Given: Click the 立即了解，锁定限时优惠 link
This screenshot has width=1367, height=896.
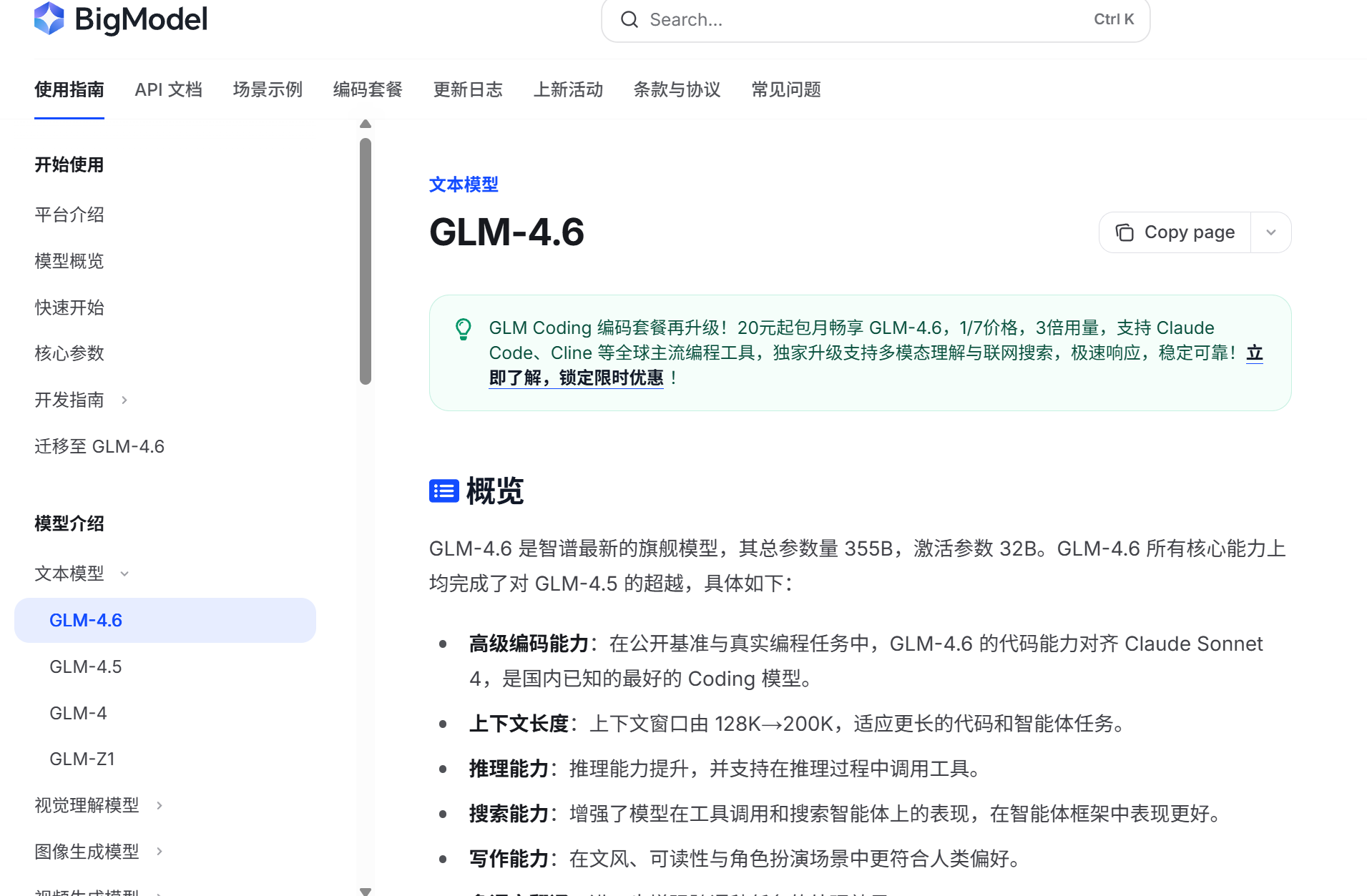Looking at the screenshot, I should 577,378.
